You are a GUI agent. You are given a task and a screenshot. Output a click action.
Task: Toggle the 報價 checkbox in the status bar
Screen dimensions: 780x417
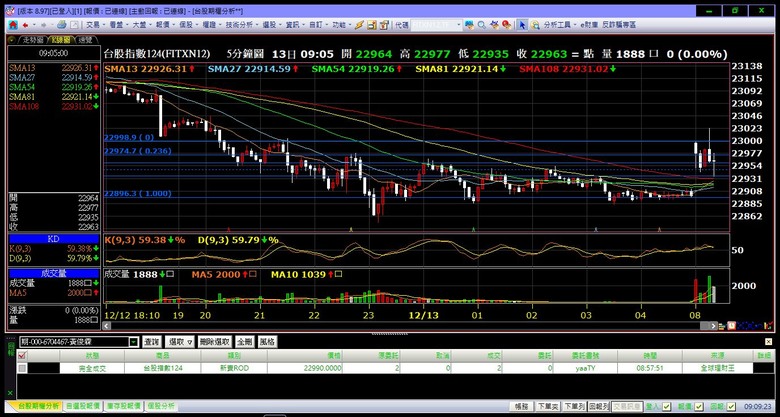699,407
